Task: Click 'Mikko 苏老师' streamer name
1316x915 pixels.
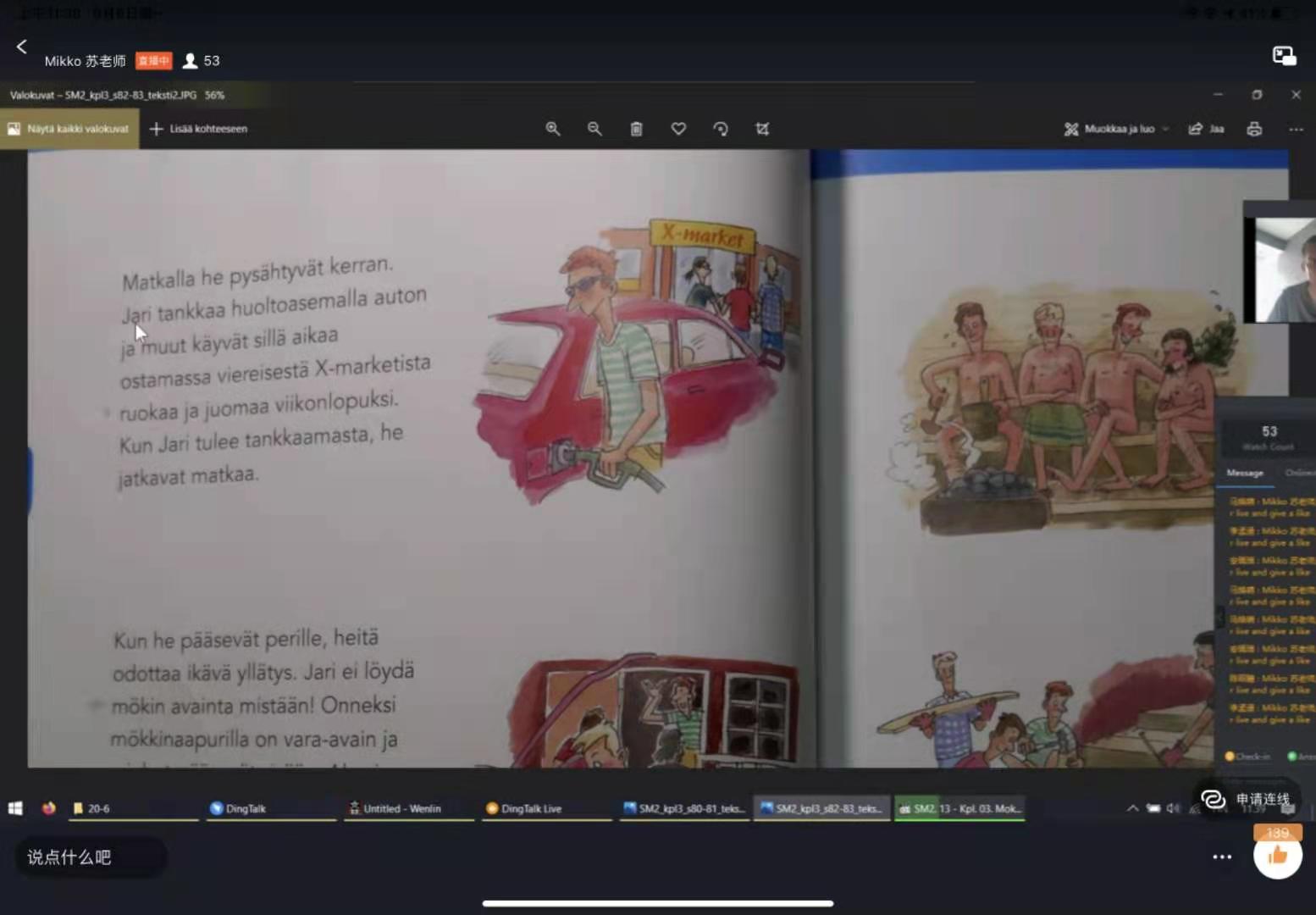Action: tap(85, 61)
